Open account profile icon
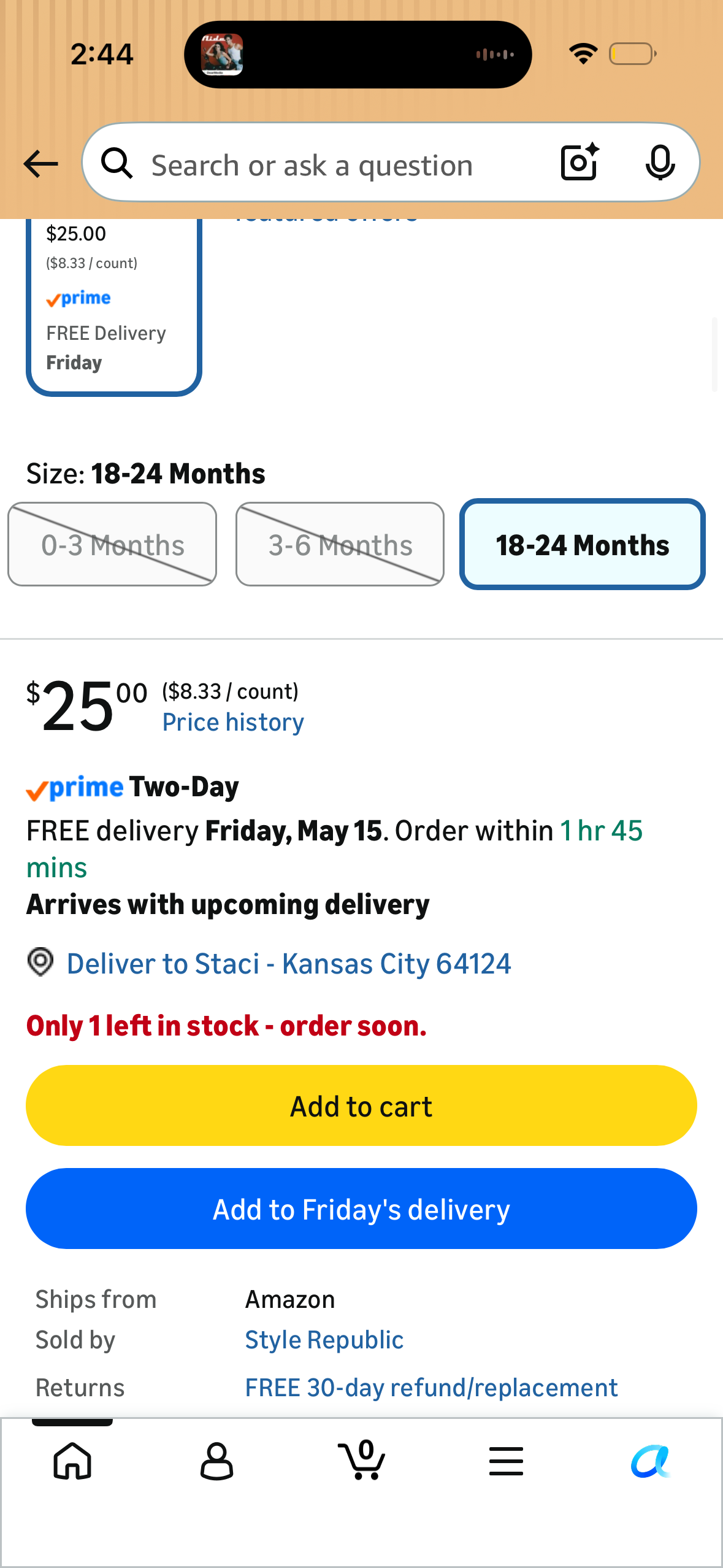Viewport: 723px width, 1568px height. click(x=217, y=1461)
